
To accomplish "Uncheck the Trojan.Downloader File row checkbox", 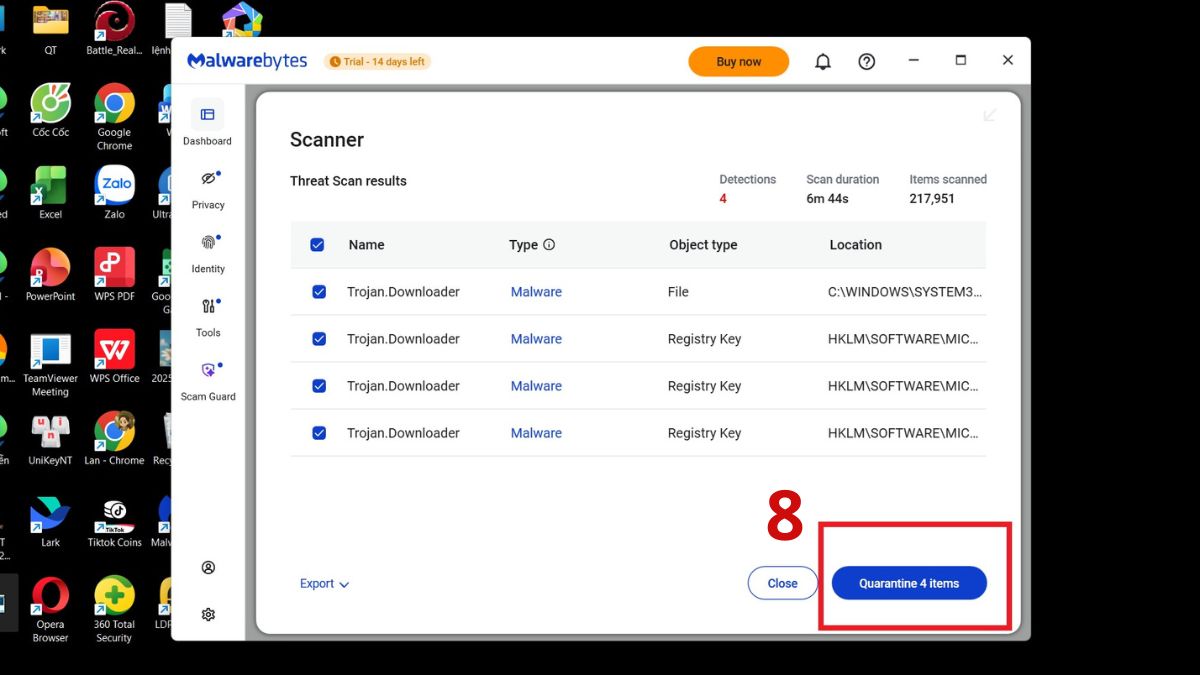I will (x=319, y=292).
